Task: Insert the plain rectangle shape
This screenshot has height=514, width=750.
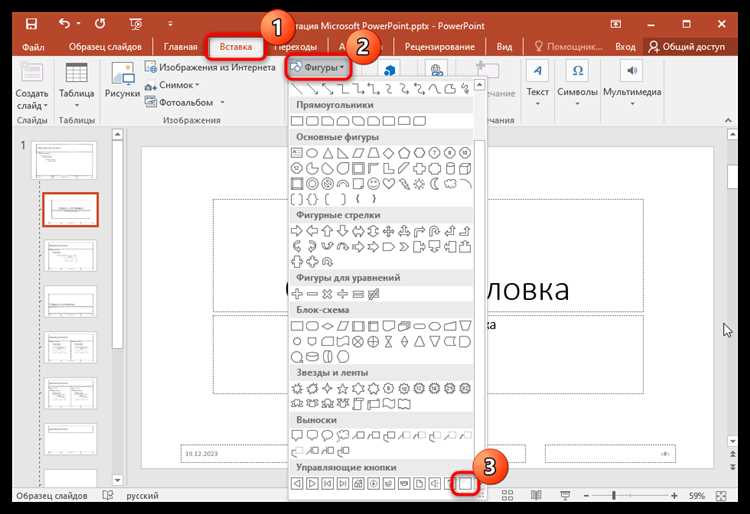Action: (x=297, y=121)
